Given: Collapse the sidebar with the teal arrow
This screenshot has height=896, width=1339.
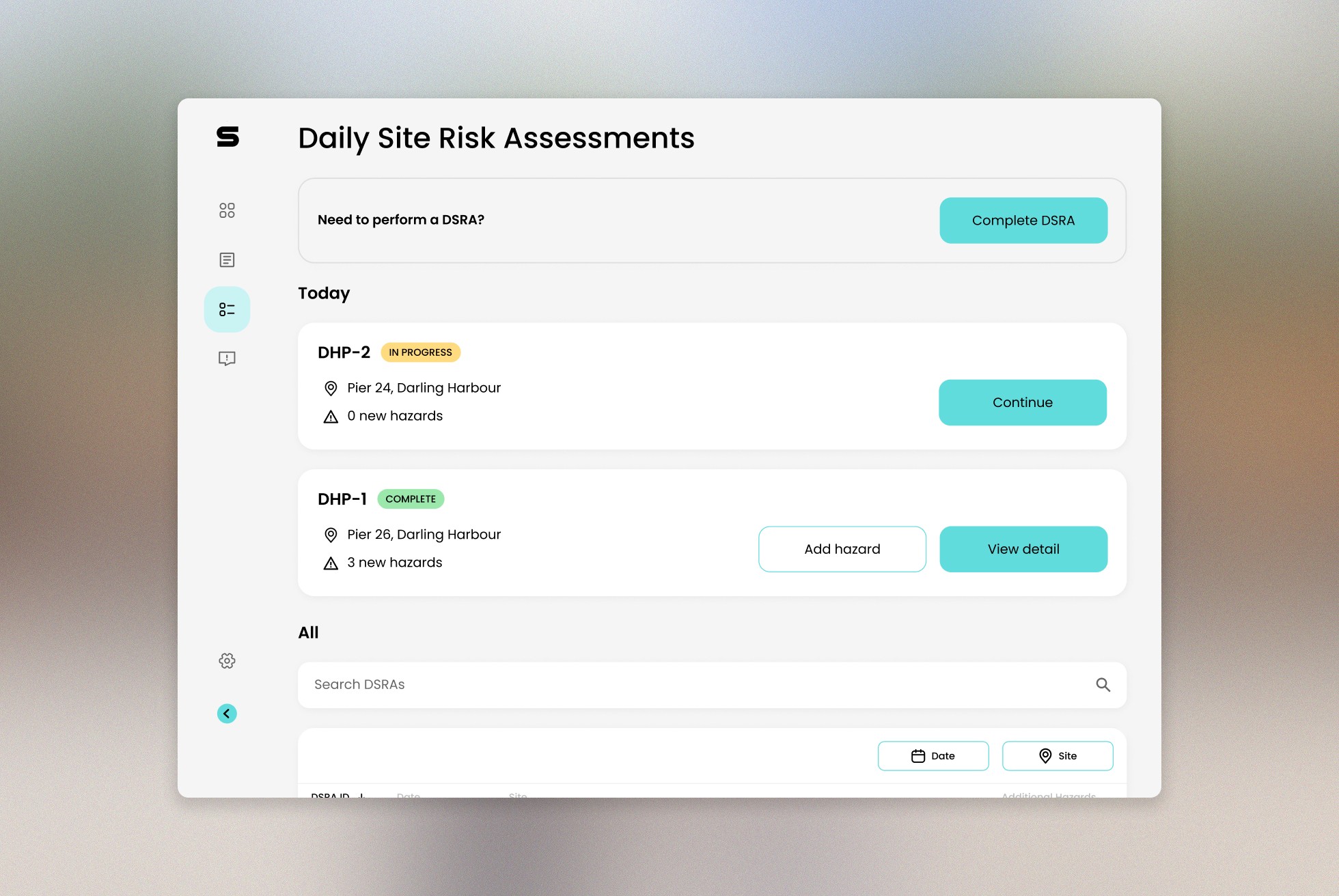Looking at the screenshot, I should point(227,714).
